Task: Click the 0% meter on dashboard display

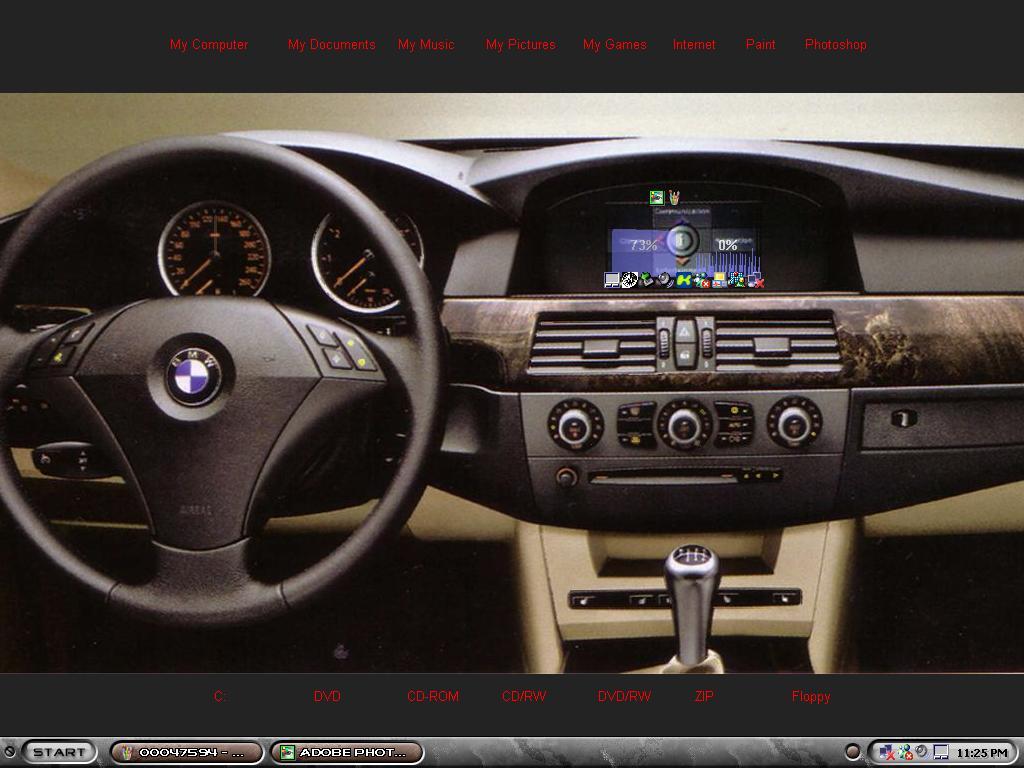Action: [x=728, y=245]
